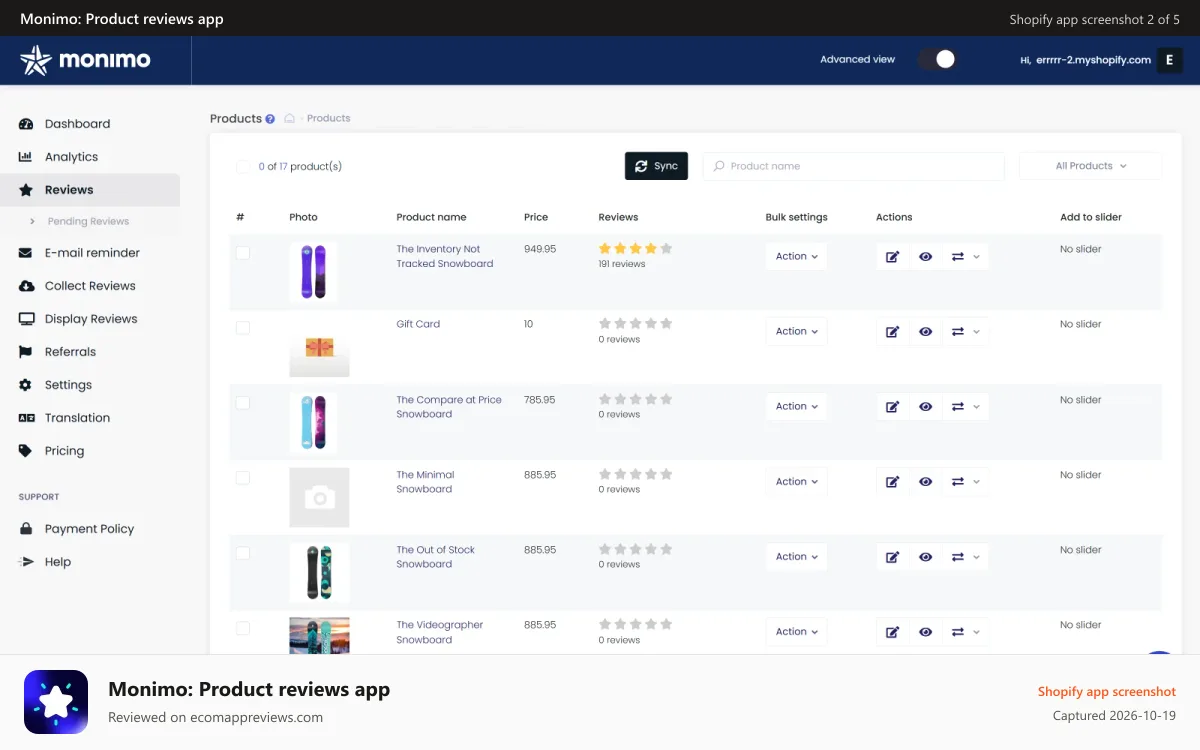This screenshot has height=750, width=1200.
Task: Check the select-all products checkbox
Action: pyautogui.click(x=243, y=166)
